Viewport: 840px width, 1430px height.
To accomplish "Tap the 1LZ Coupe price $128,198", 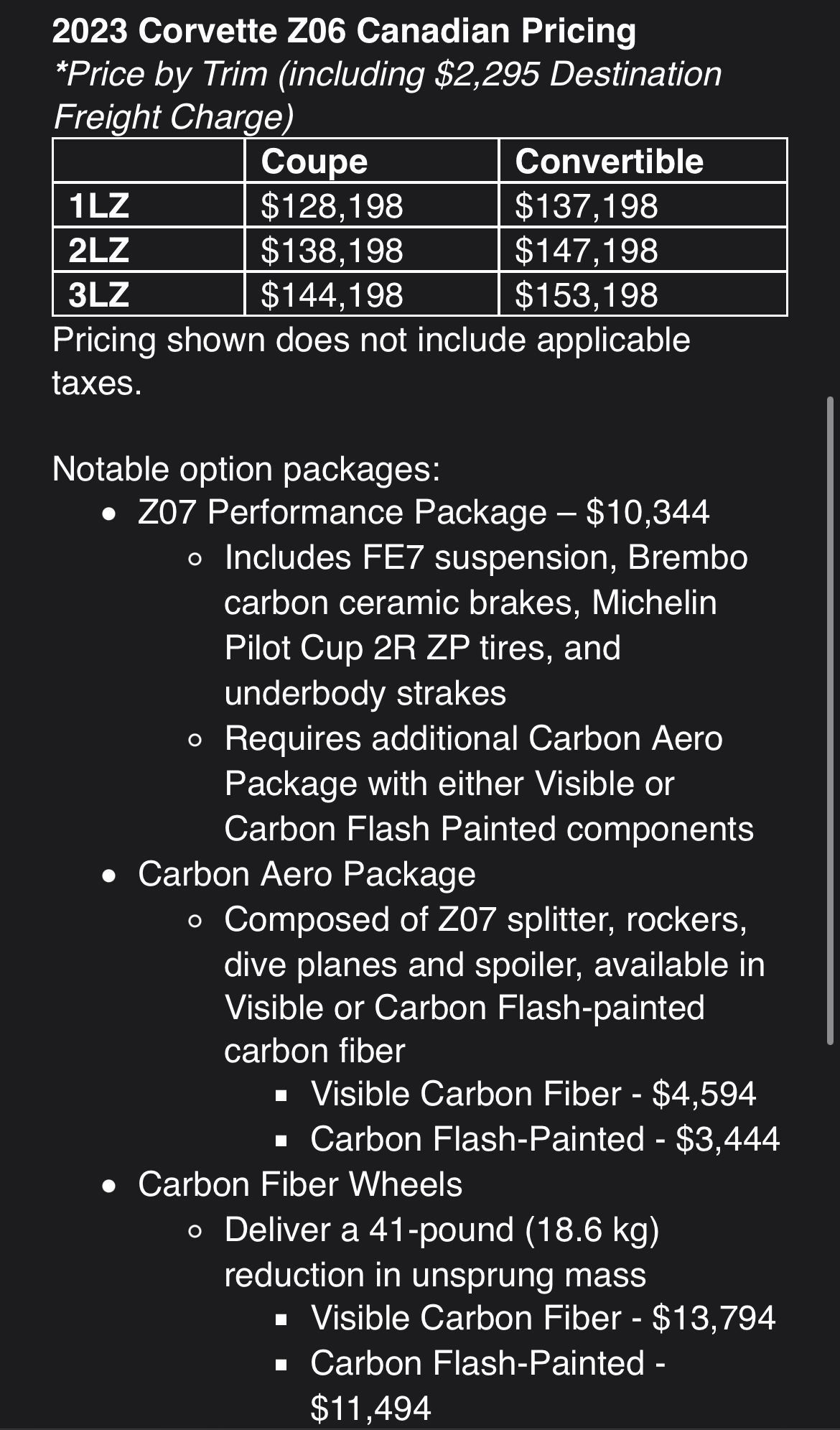I will pos(332,206).
